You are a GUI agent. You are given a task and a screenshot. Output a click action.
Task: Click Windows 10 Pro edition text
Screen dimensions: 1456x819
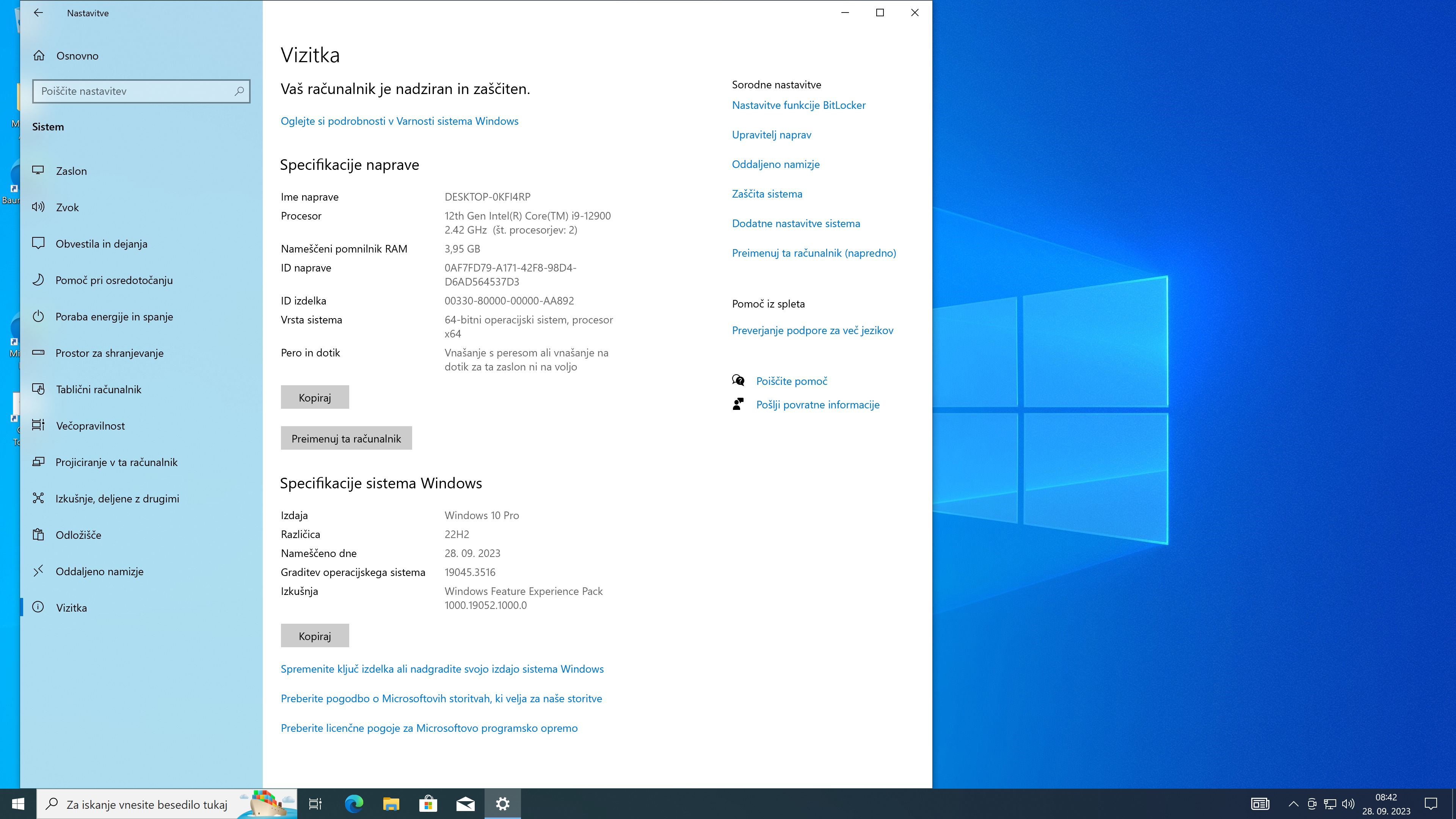click(482, 516)
